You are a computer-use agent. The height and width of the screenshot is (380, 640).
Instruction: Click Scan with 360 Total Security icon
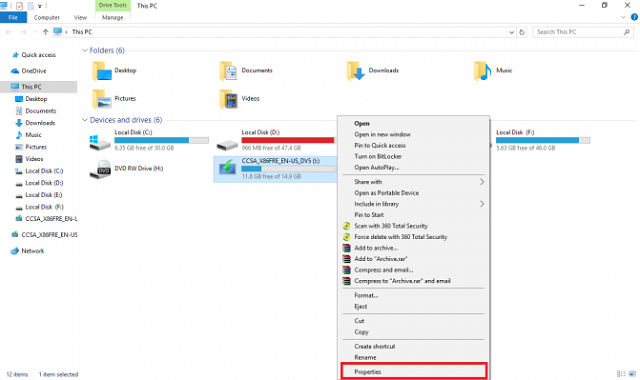(347, 226)
